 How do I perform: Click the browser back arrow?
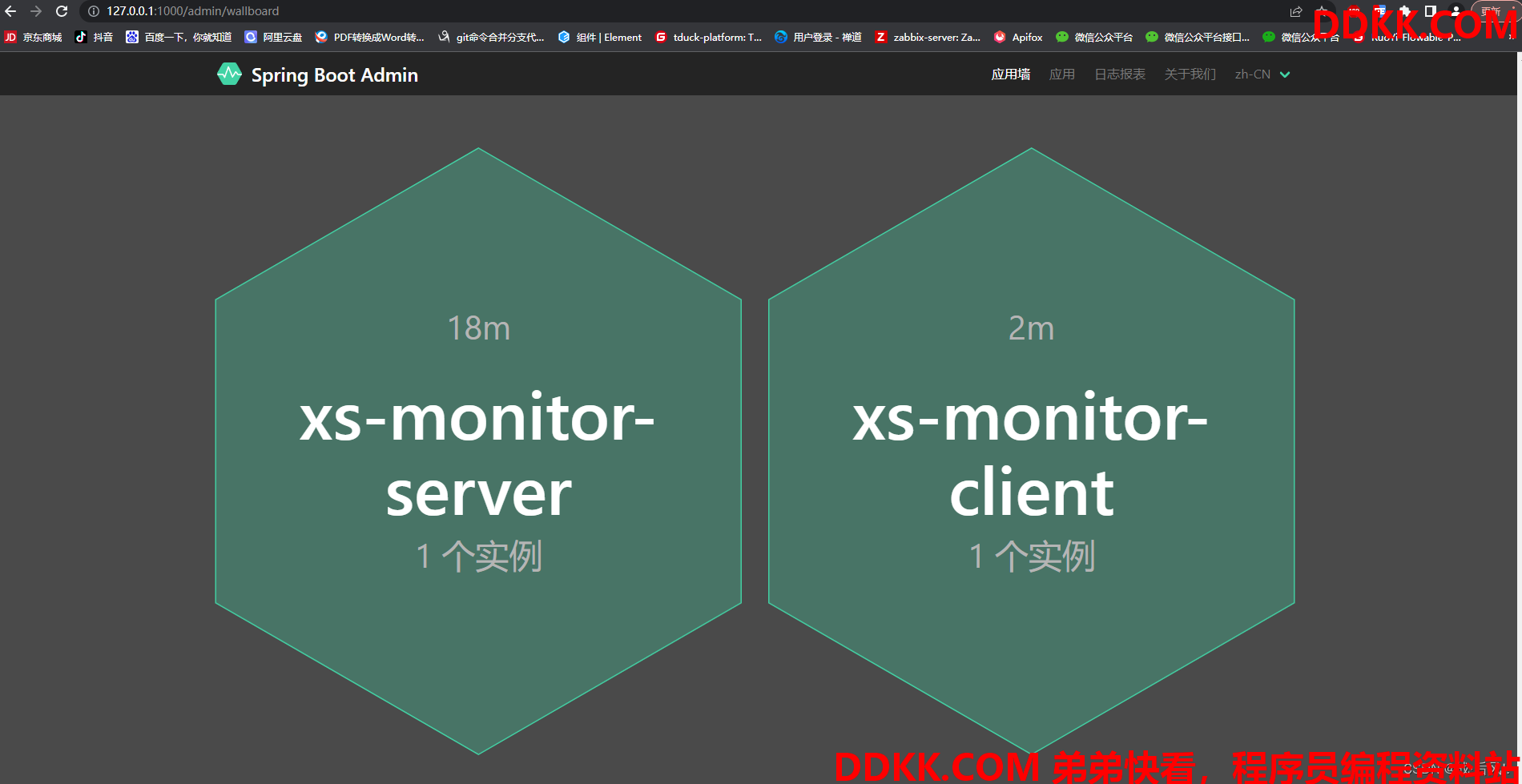pos(10,11)
